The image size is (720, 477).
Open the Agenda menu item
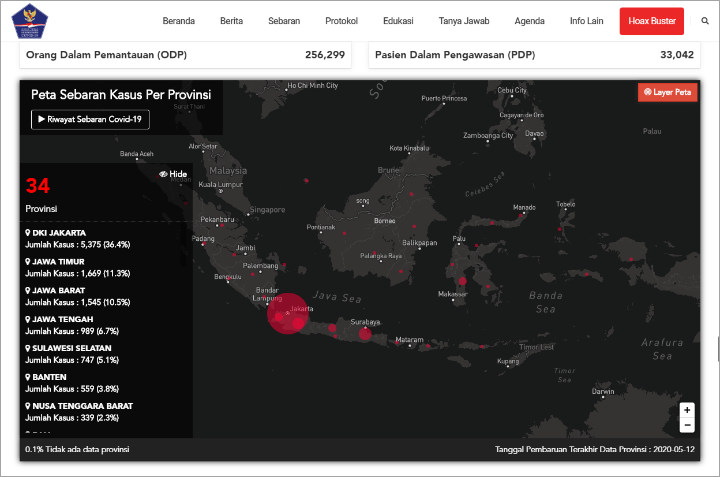pos(529,21)
